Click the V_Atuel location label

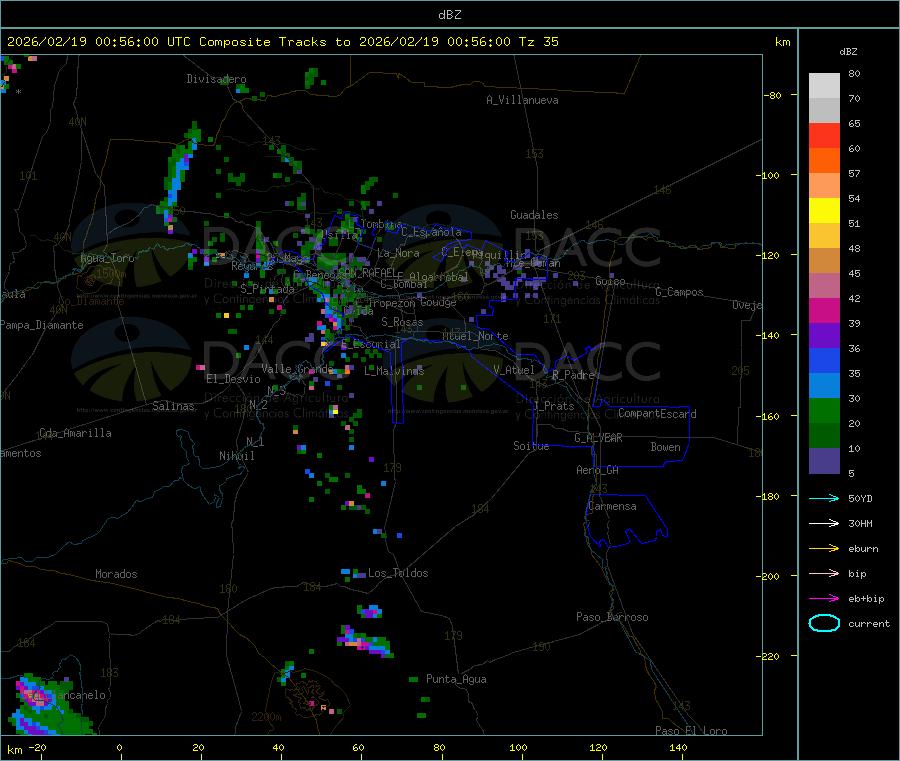pyautogui.click(x=514, y=370)
